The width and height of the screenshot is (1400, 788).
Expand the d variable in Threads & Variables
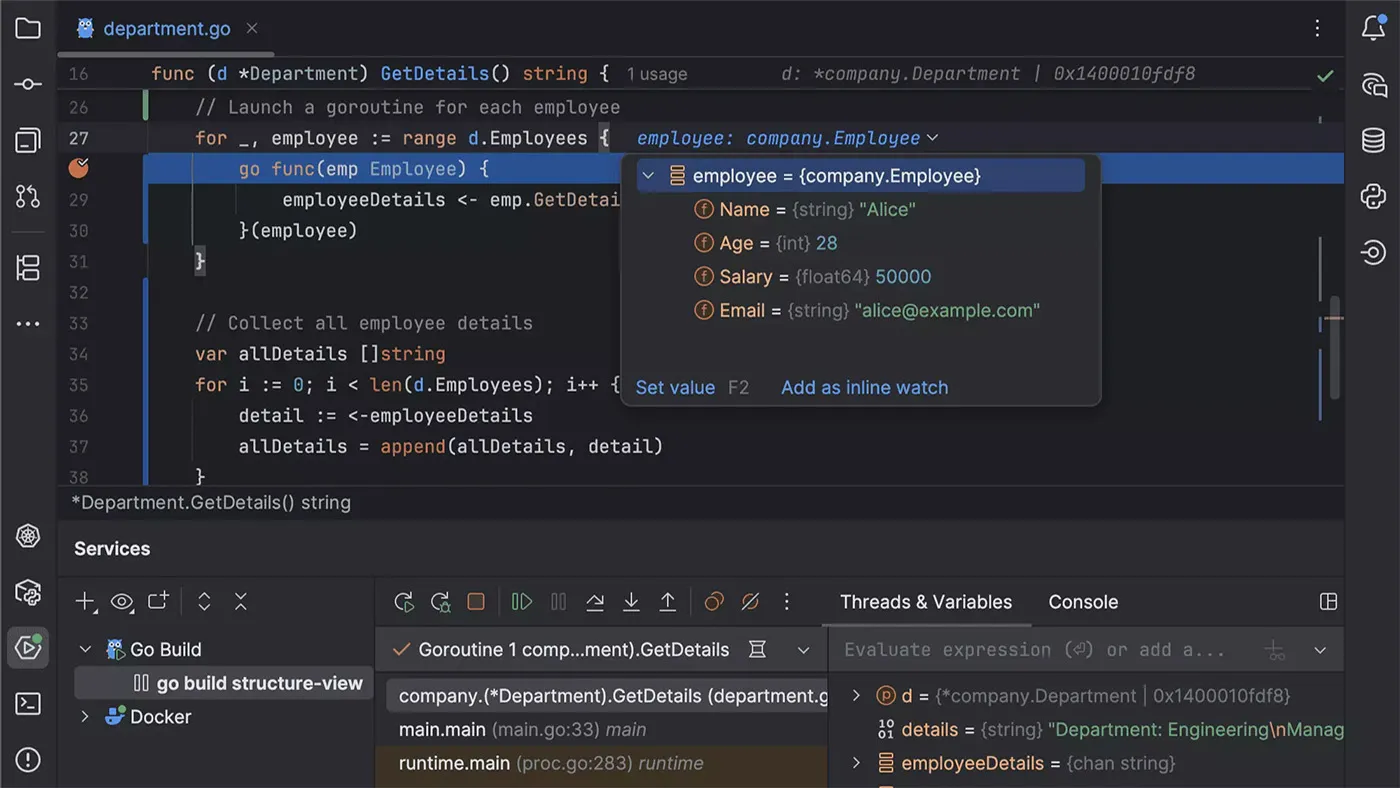click(855, 695)
